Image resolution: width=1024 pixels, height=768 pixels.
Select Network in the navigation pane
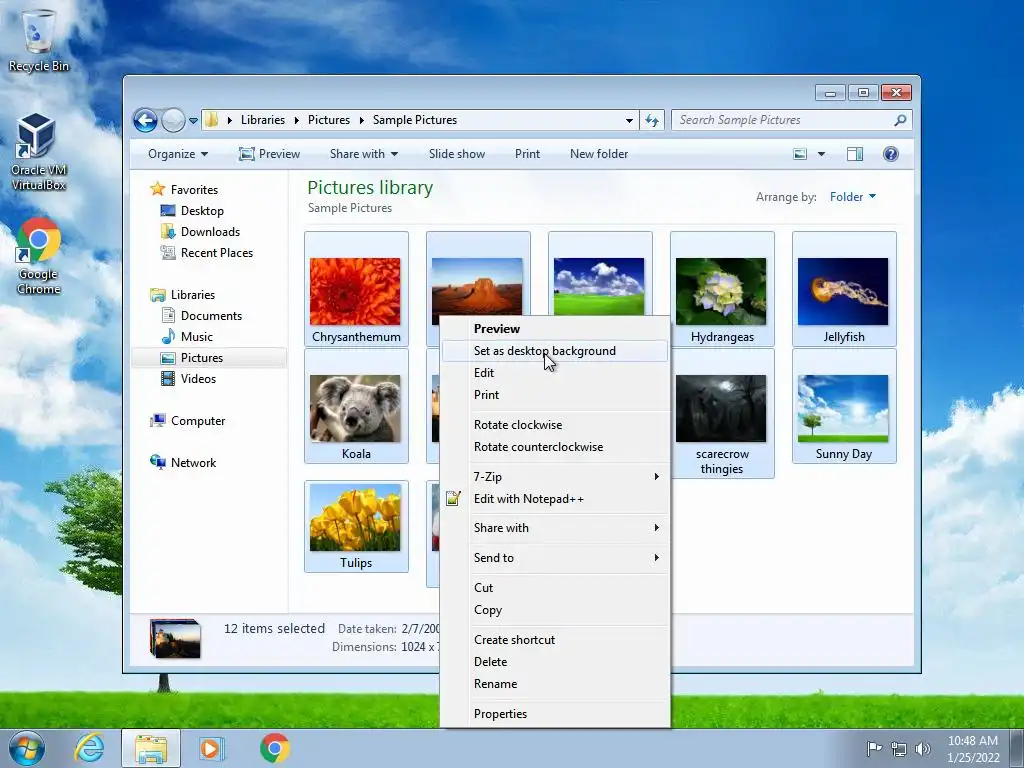(x=182, y=463)
